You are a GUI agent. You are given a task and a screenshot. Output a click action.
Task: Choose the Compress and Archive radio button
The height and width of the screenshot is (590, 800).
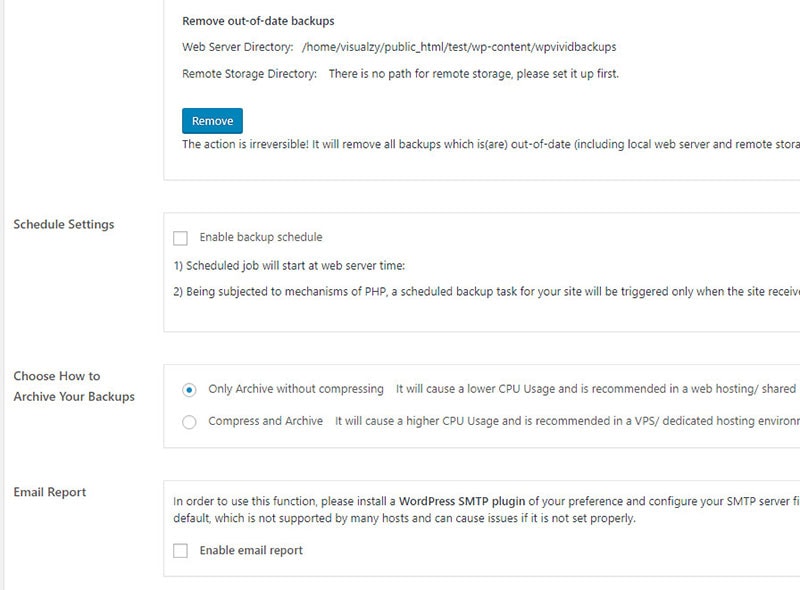pos(189,422)
